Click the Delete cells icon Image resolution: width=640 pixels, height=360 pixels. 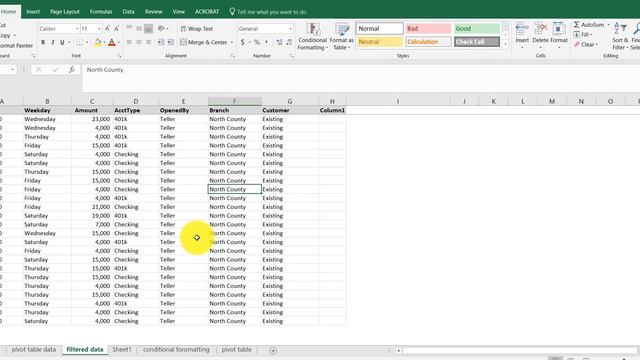pyautogui.click(x=540, y=29)
